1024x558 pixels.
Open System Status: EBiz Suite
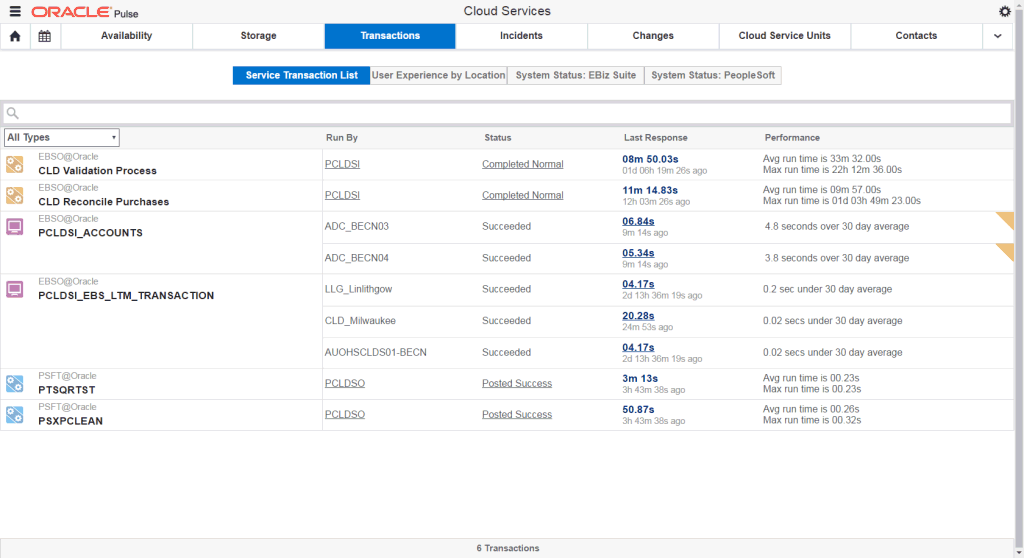pos(575,75)
